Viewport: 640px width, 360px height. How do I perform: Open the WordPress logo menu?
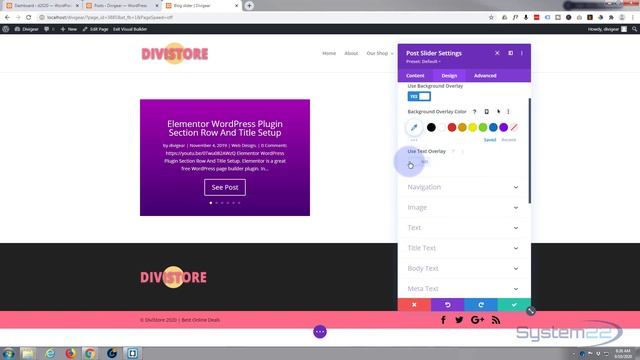click(6, 29)
